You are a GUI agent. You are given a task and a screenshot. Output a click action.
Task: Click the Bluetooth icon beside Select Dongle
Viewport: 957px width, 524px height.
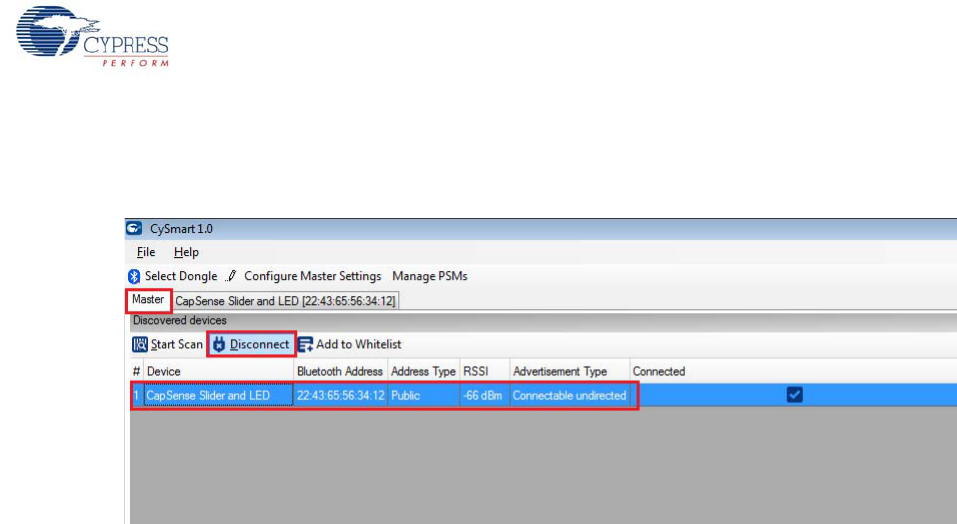pos(134,276)
